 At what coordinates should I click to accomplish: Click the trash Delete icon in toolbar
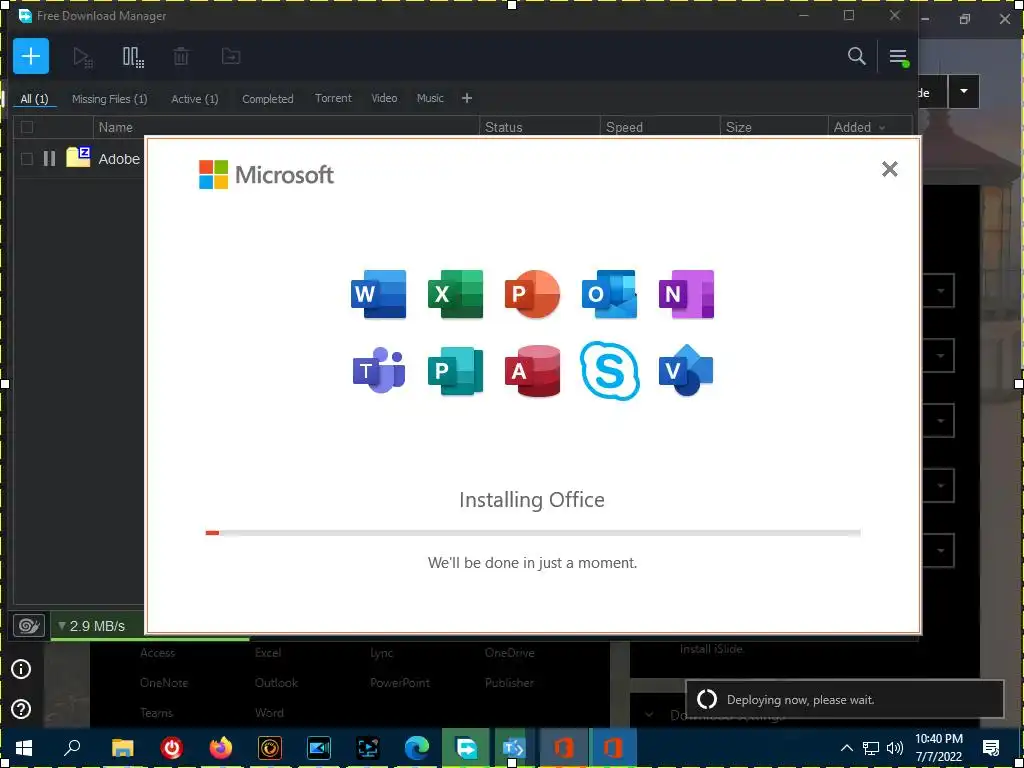[x=181, y=56]
